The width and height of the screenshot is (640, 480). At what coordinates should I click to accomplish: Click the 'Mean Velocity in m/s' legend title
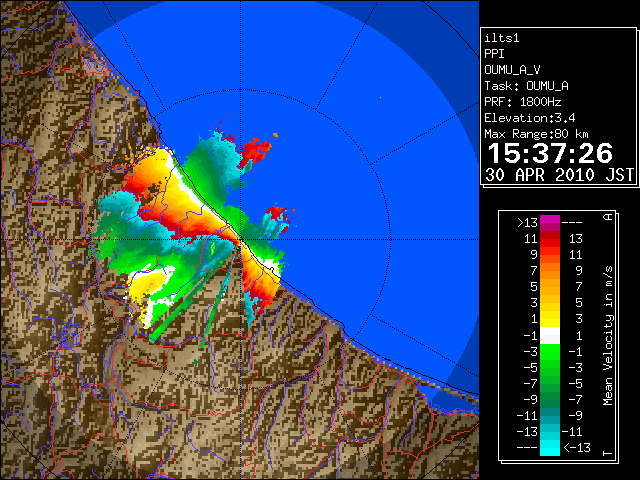coord(608,336)
